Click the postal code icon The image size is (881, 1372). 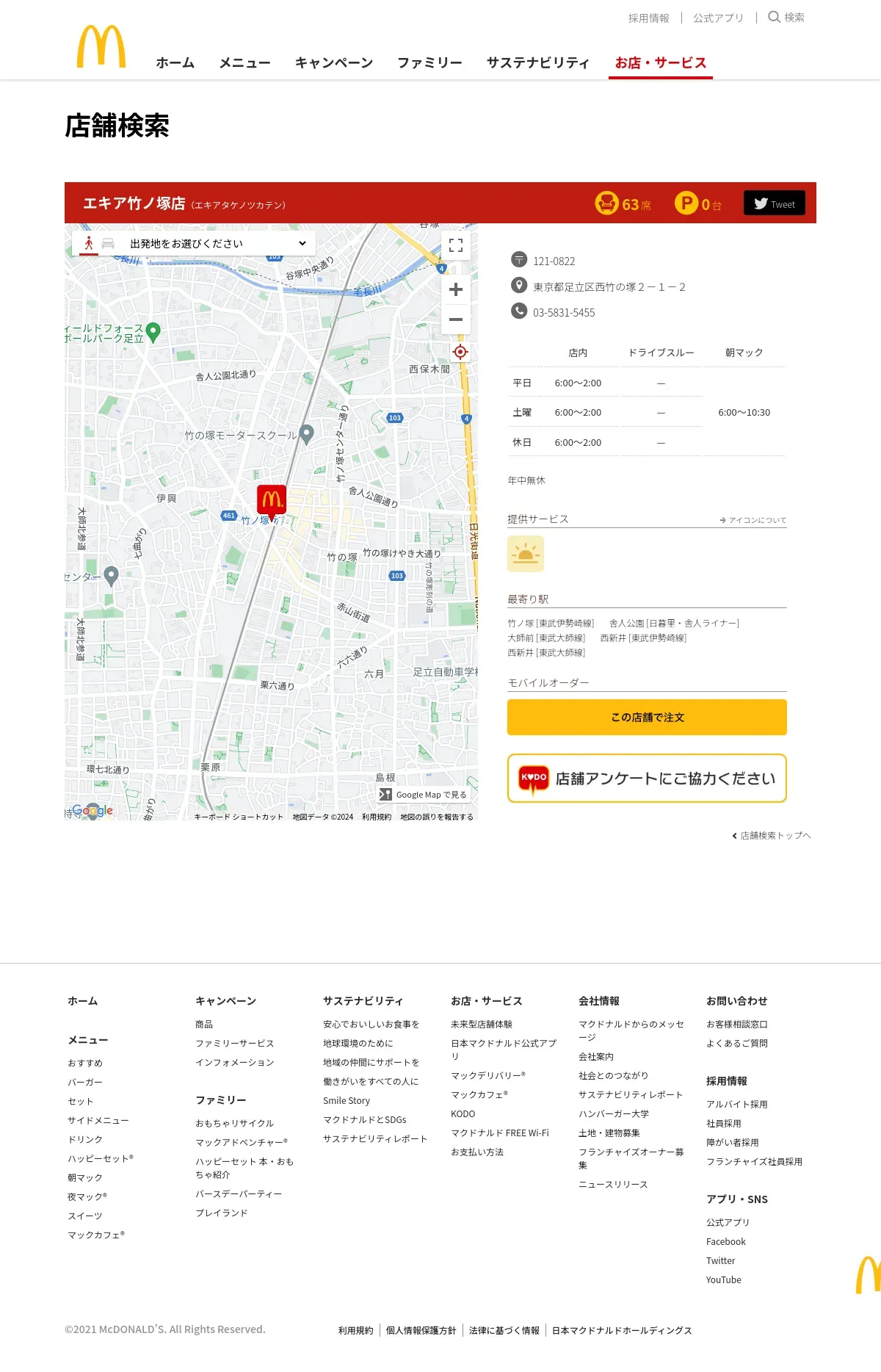pyautogui.click(x=519, y=259)
